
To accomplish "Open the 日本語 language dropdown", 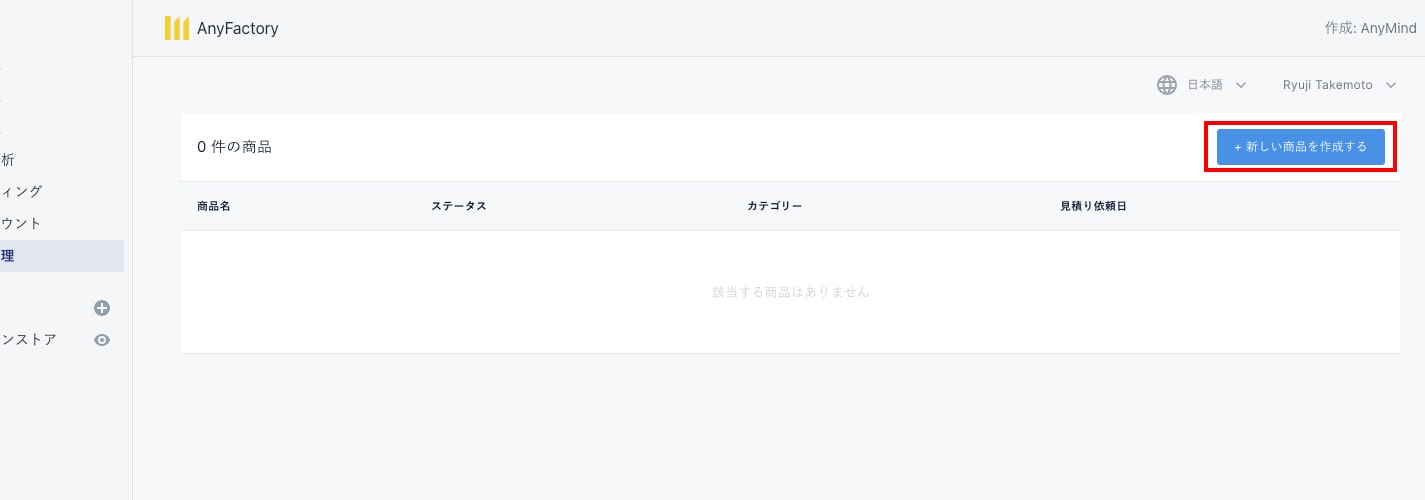I will [1205, 85].
